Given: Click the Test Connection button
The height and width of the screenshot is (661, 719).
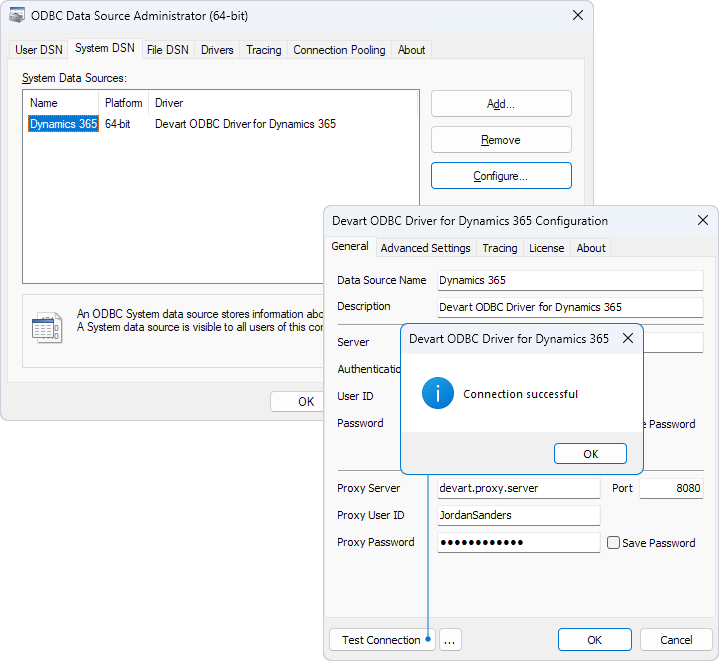Looking at the screenshot, I should (382, 640).
